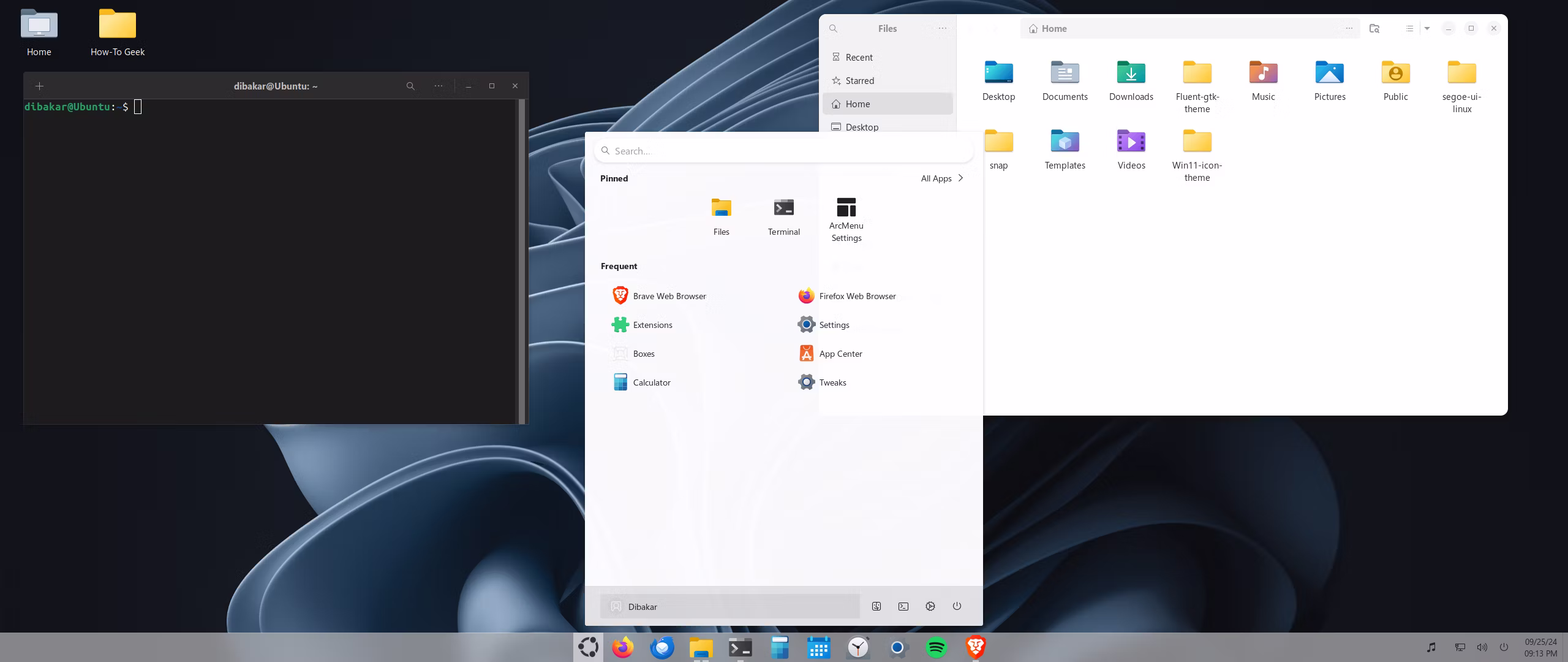Click the Home path bar button
The height and width of the screenshot is (662, 1568).
click(x=1049, y=29)
